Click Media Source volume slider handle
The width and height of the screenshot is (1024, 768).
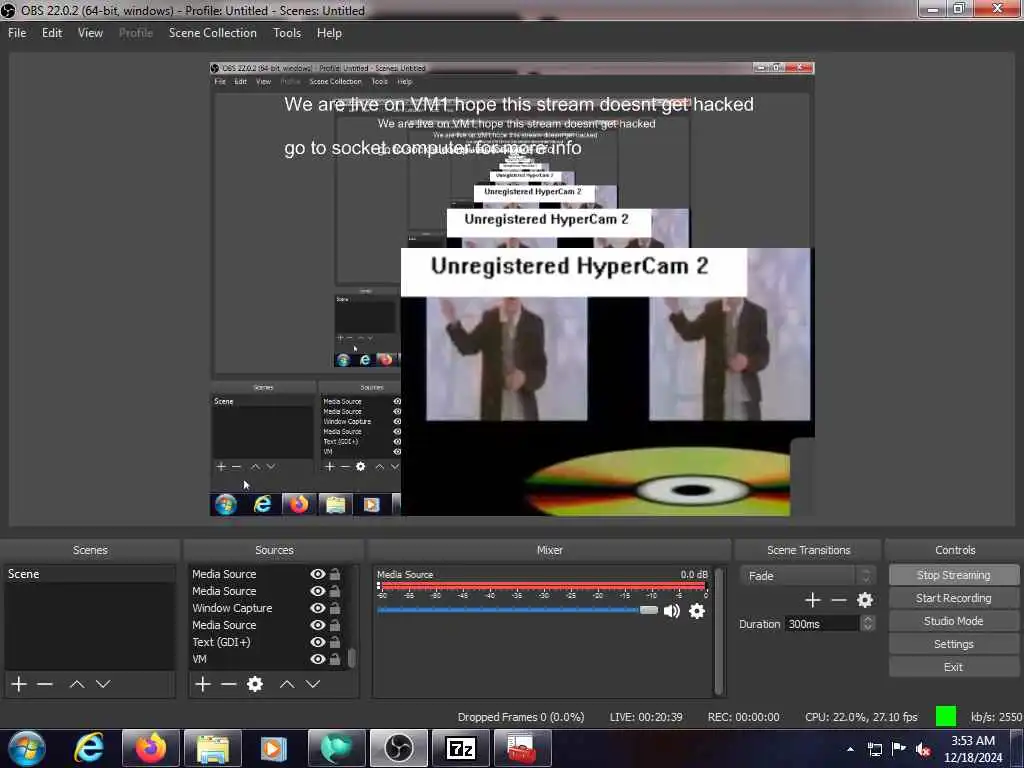click(648, 610)
